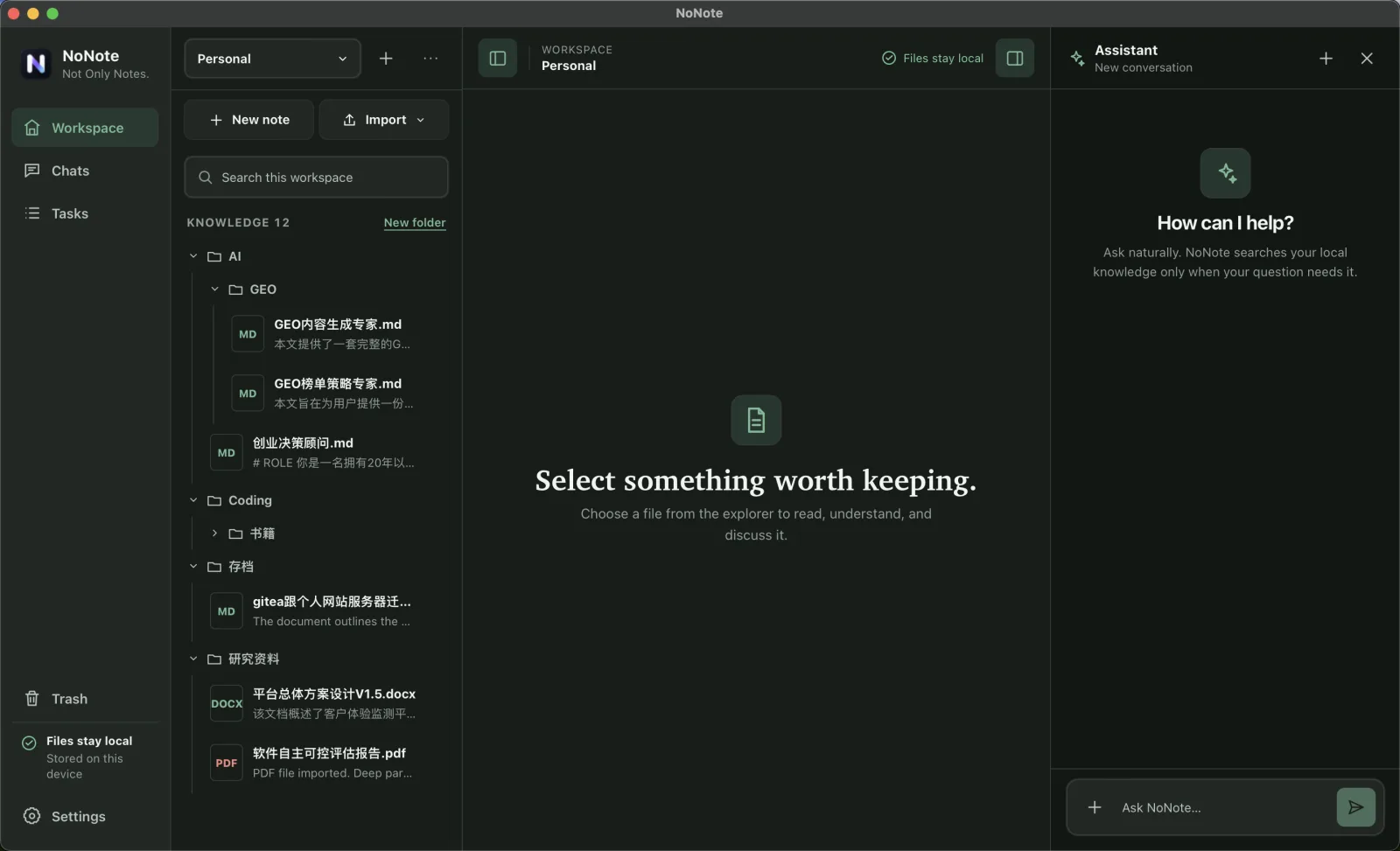Screen dimensions: 1400x851
Task: Collapse the 存档 folder
Action: coord(193,567)
